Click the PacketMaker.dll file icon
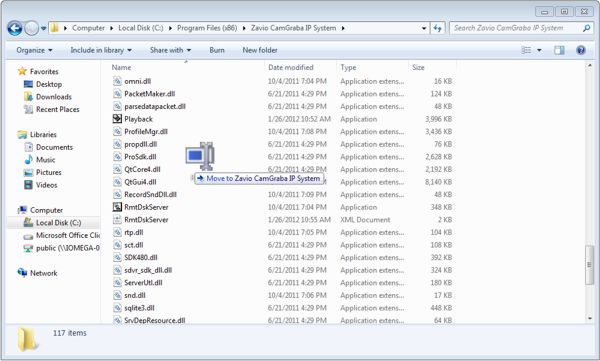Viewport: 600px width, 361px height. point(117,94)
